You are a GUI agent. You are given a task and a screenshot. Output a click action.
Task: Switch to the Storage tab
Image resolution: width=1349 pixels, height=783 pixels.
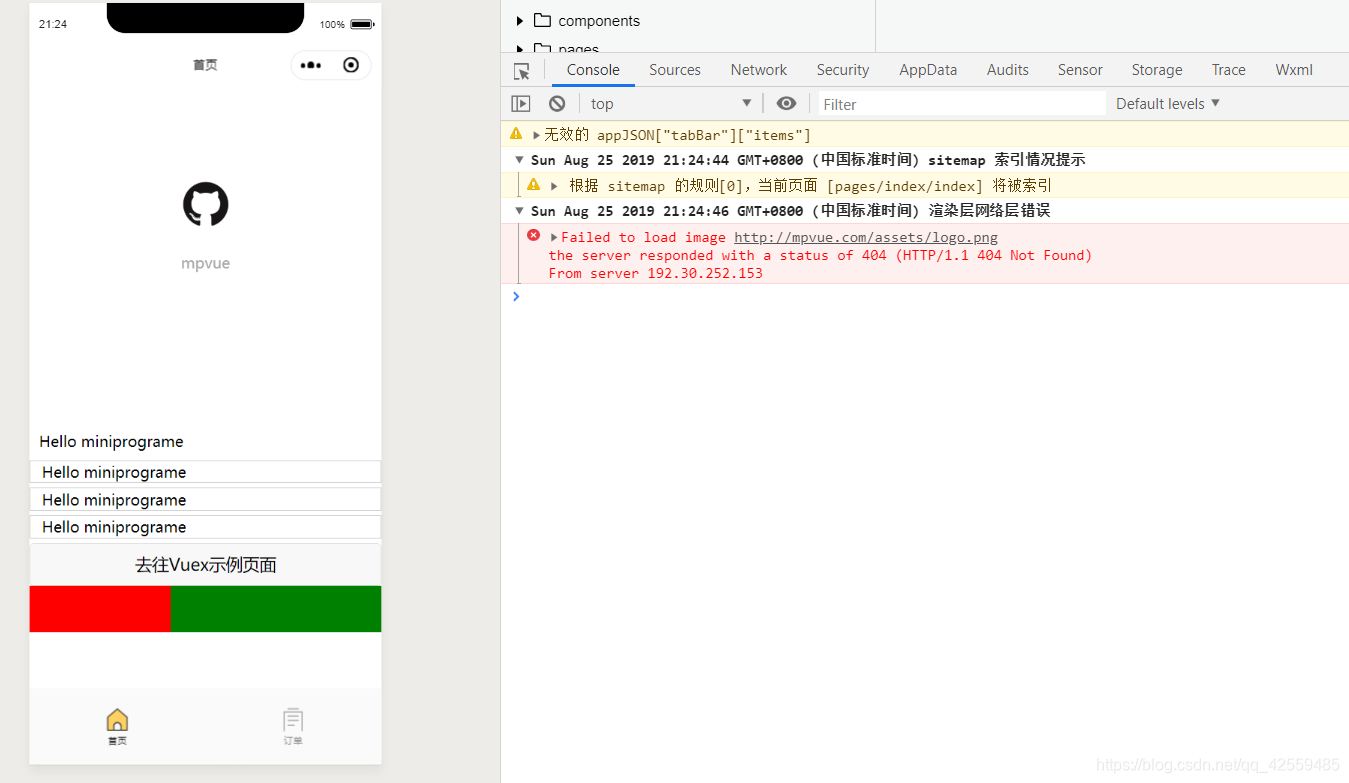(x=1157, y=70)
